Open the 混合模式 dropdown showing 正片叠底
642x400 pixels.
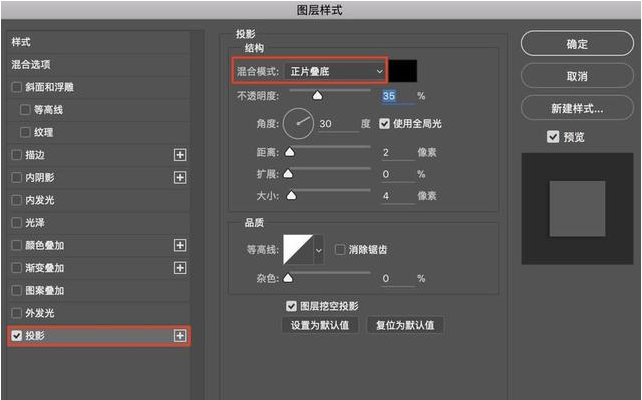point(335,71)
